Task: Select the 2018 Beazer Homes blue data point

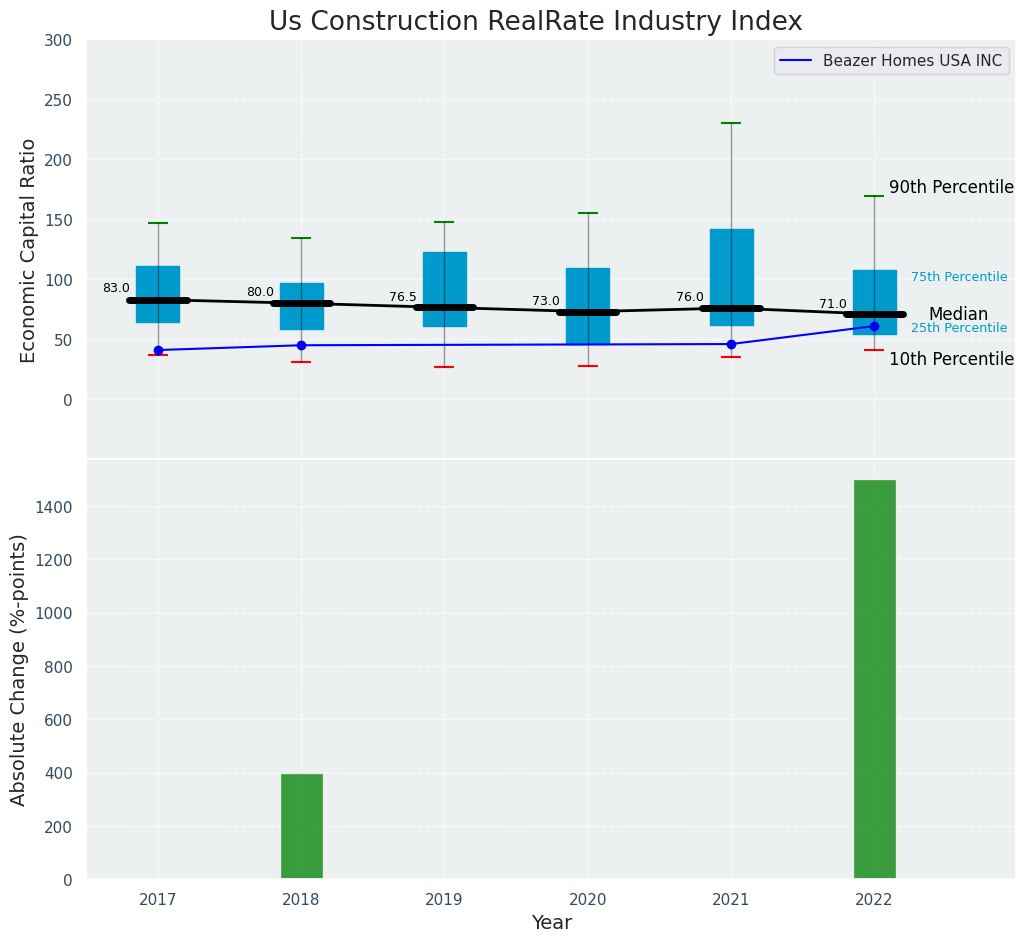Action: (301, 345)
